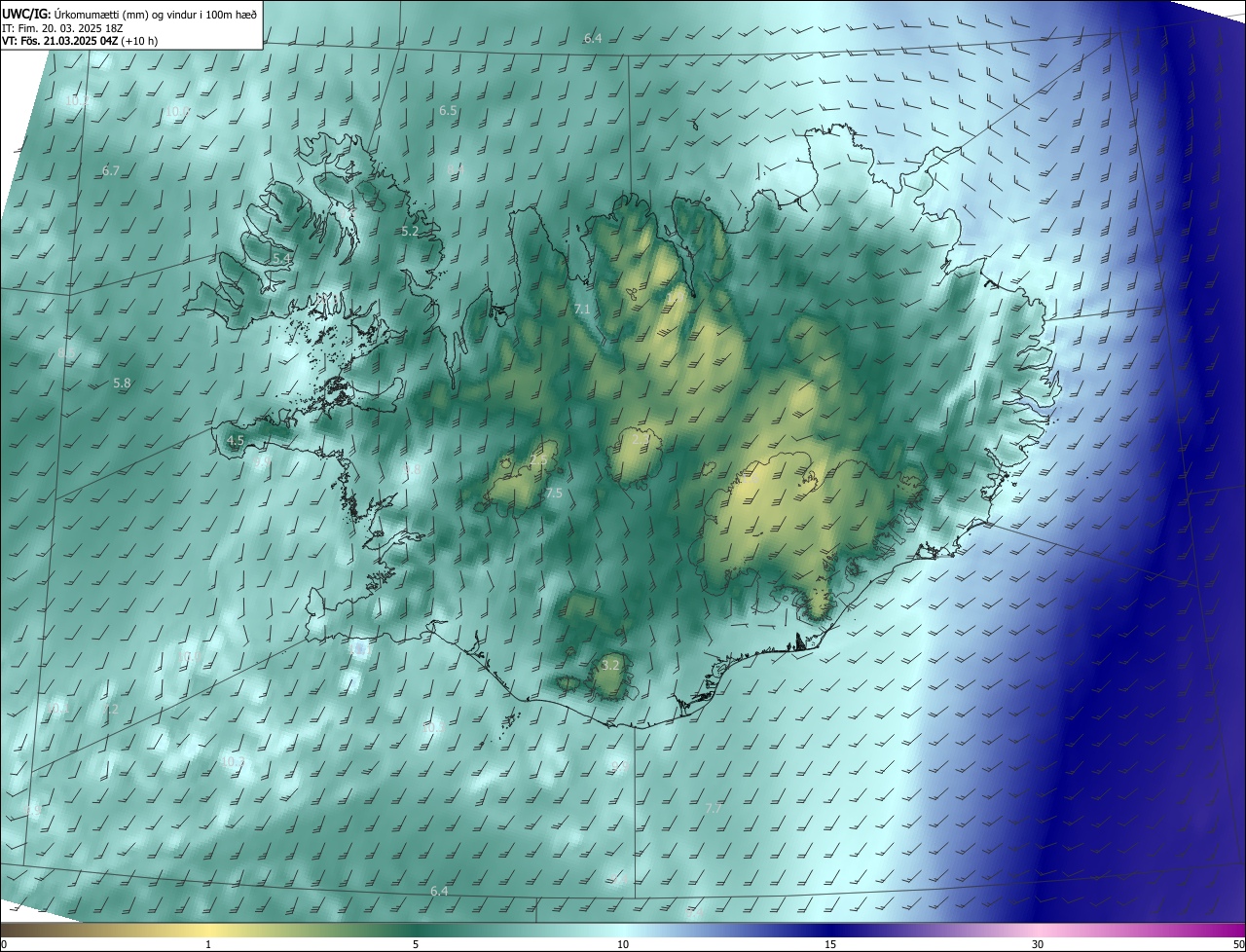
Task: Click the 3.2 value on the southern glacier
Action: pos(610,666)
